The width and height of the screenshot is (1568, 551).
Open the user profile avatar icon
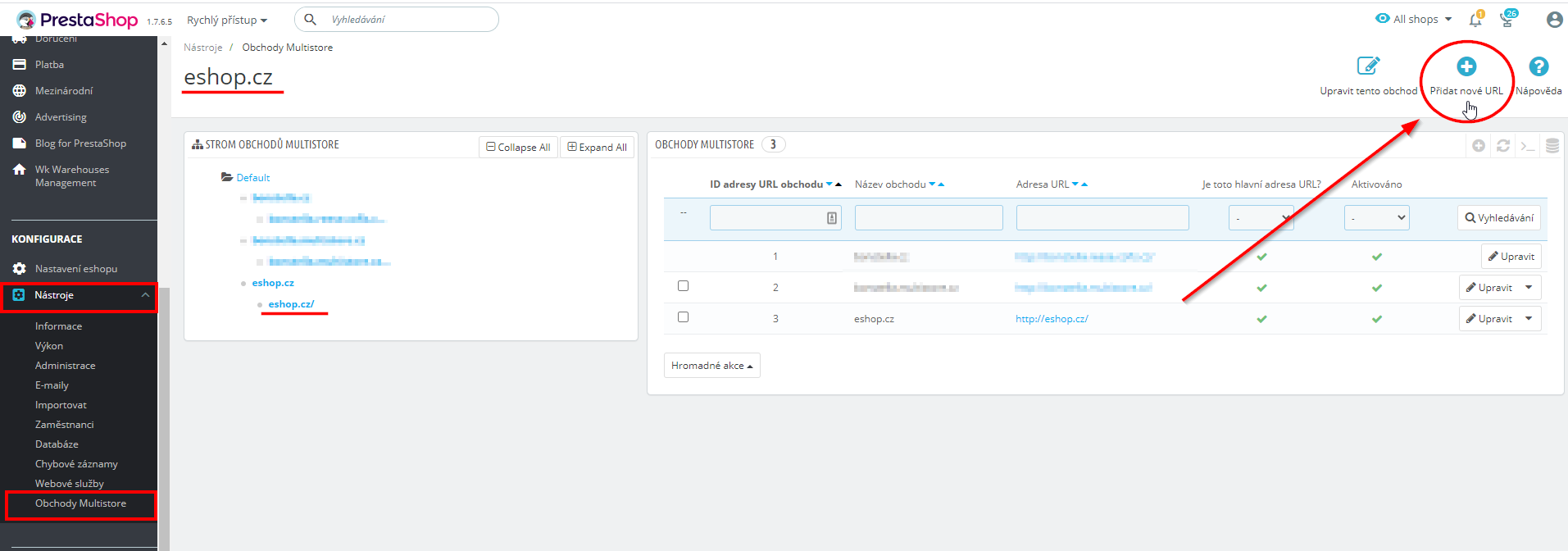pos(1554,20)
